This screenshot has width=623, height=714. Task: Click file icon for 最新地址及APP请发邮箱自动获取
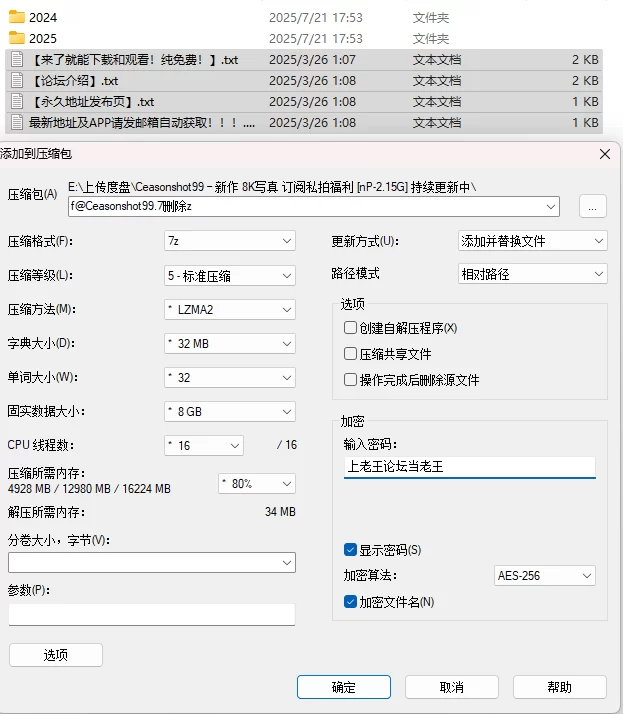pyautogui.click(x=17, y=122)
